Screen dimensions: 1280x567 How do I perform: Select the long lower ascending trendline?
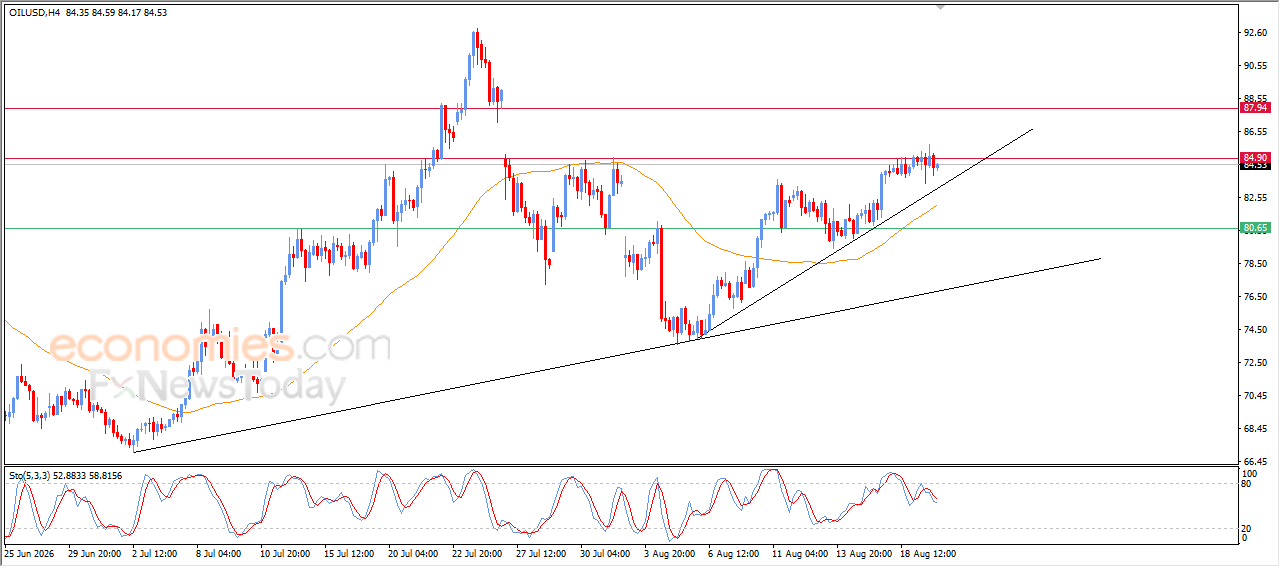point(616,355)
